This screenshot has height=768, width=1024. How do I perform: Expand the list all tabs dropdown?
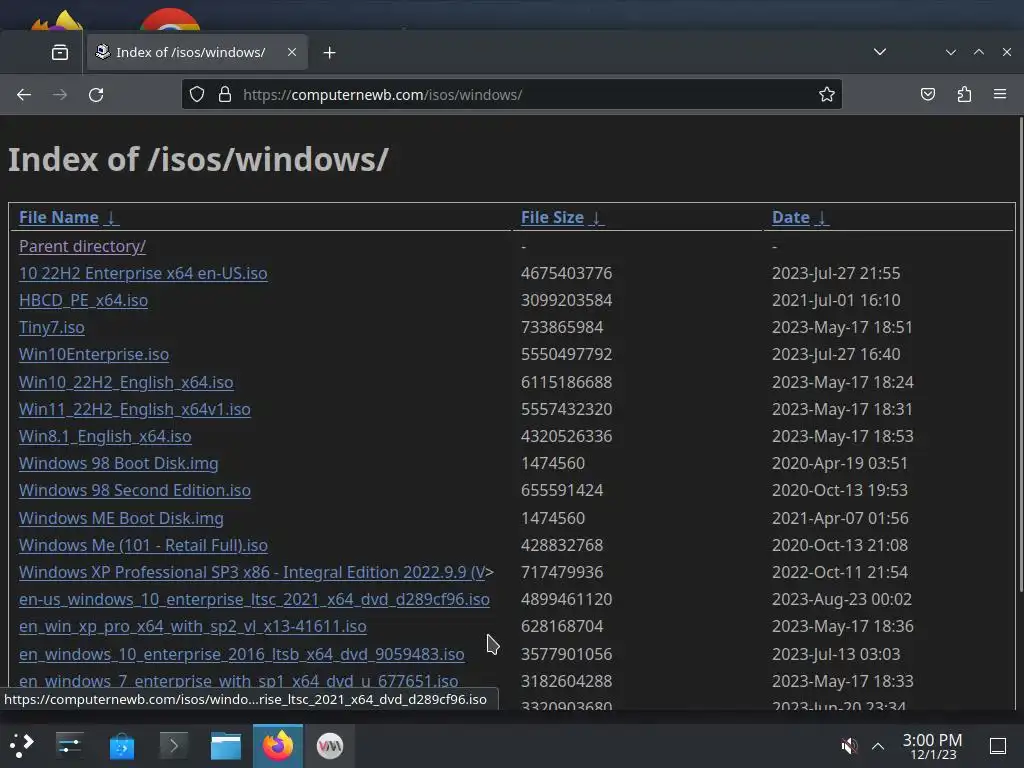click(880, 52)
